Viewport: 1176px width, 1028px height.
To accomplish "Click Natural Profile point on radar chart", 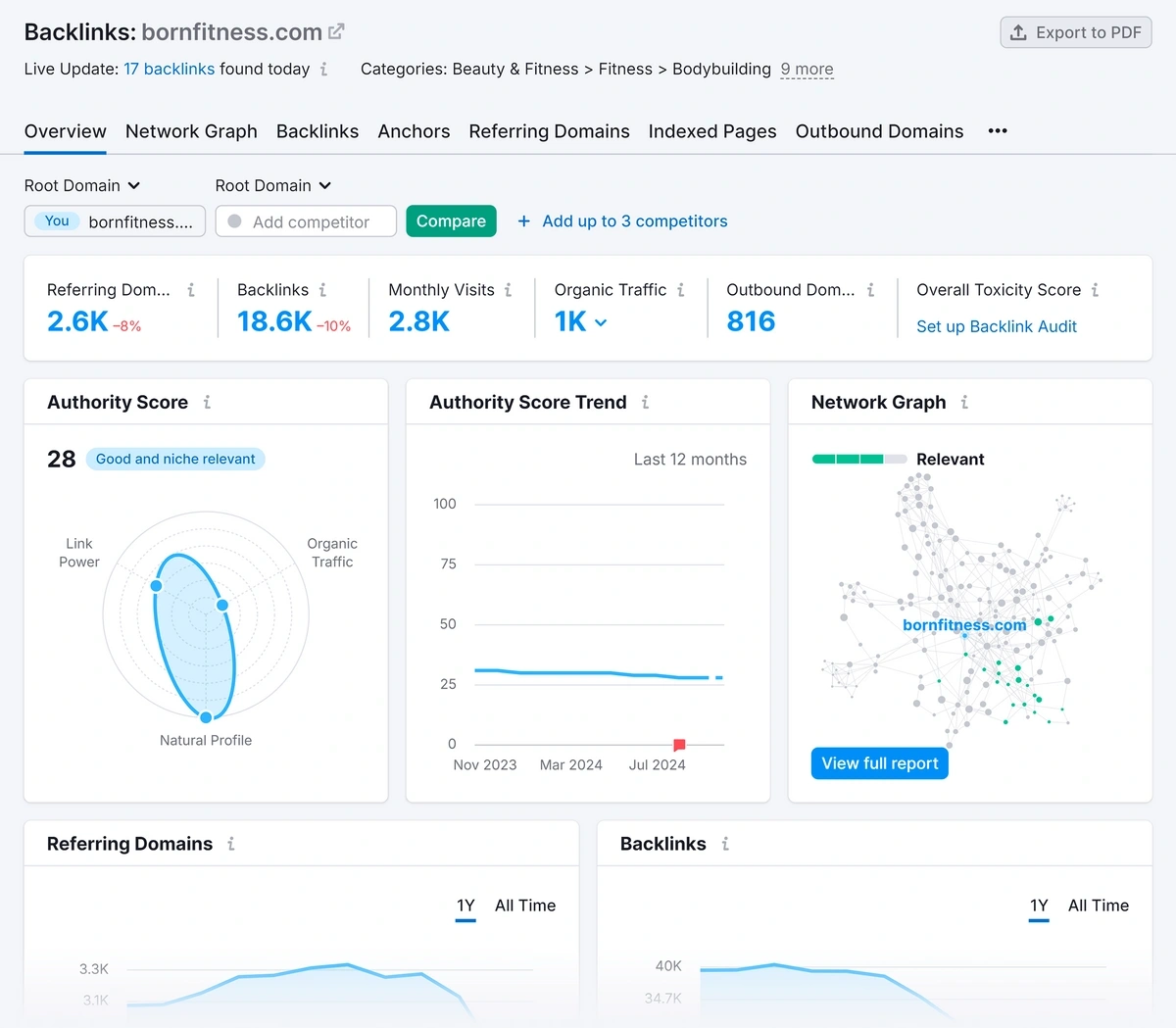I will click(x=206, y=717).
